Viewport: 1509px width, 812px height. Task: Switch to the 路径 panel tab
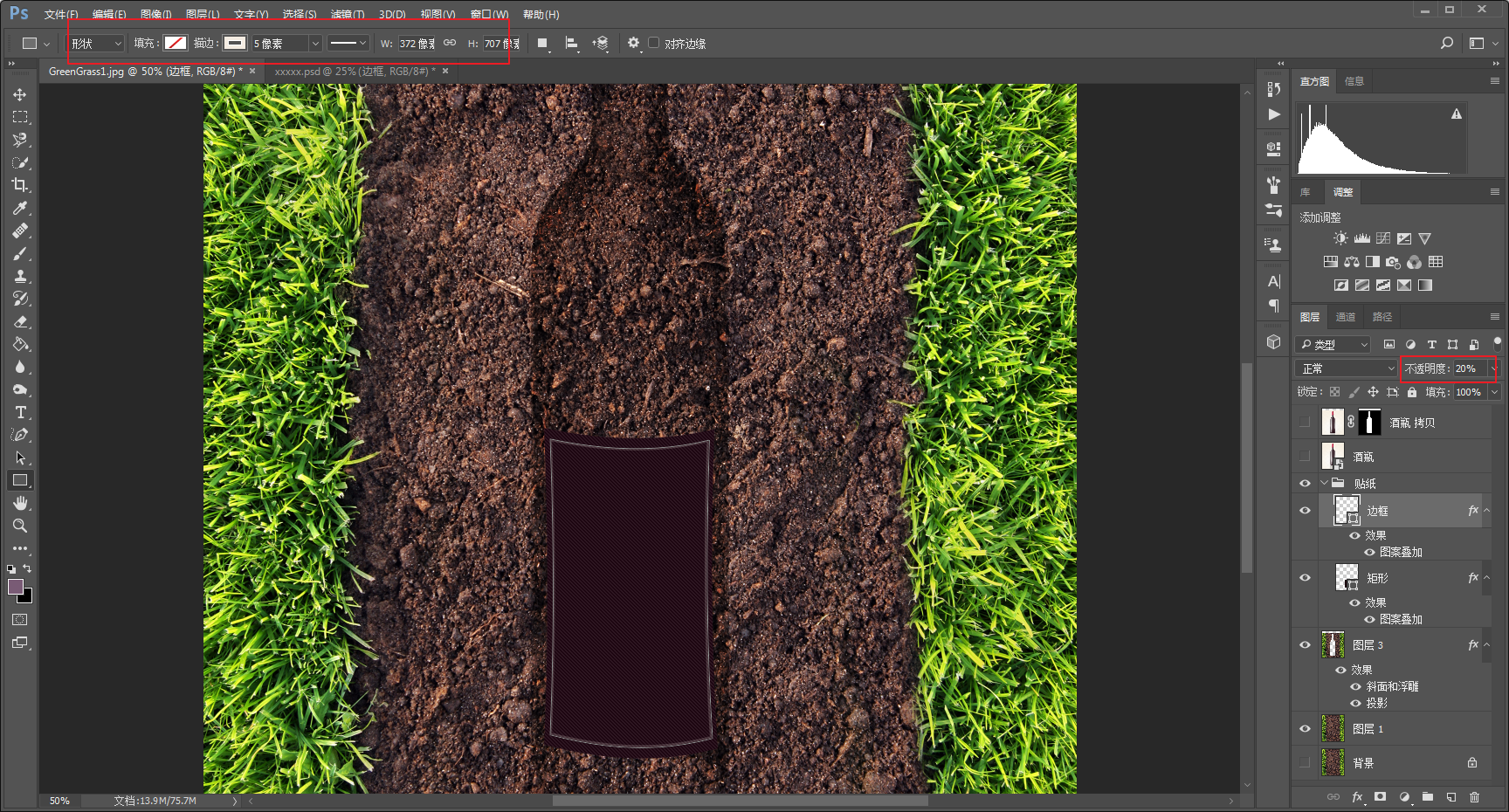[x=1382, y=317]
